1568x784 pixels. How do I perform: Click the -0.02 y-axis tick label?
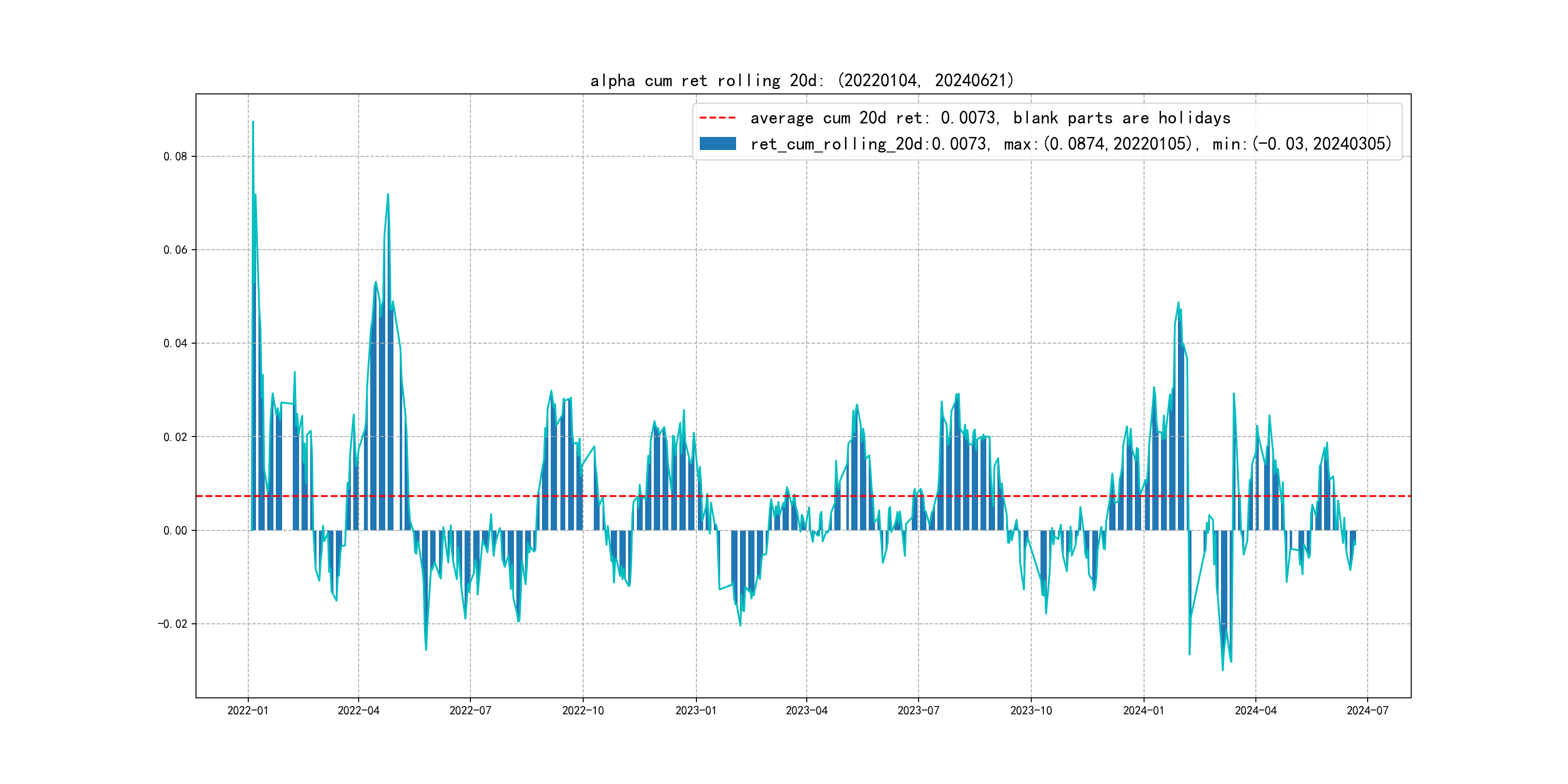(x=172, y=624)
